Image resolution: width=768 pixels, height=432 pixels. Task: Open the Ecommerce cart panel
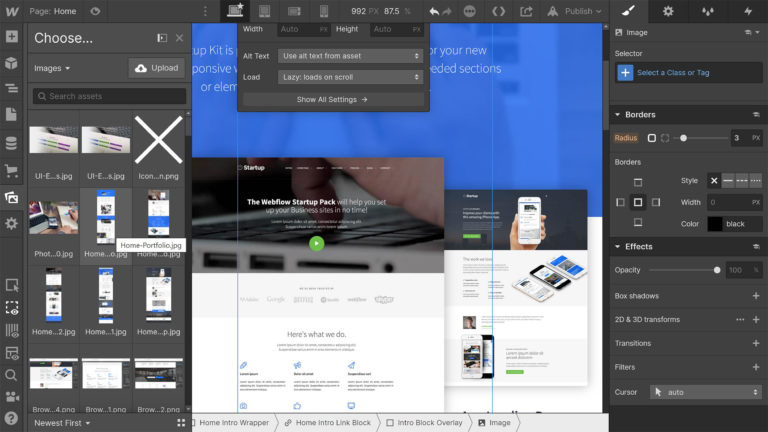(x=11, y=170)
